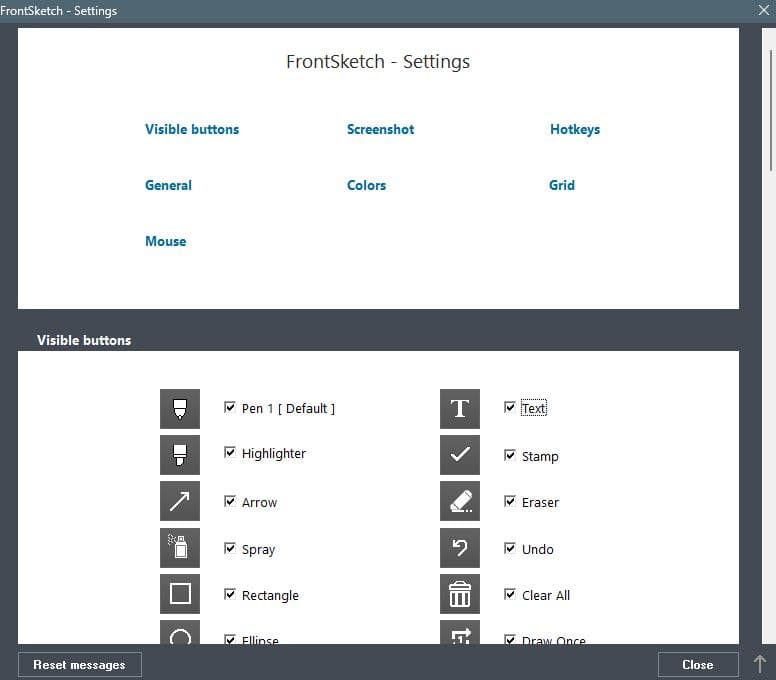Click the Highlighter tool icon
Screen dimensions: 776x680
click(x=180, y=455)
